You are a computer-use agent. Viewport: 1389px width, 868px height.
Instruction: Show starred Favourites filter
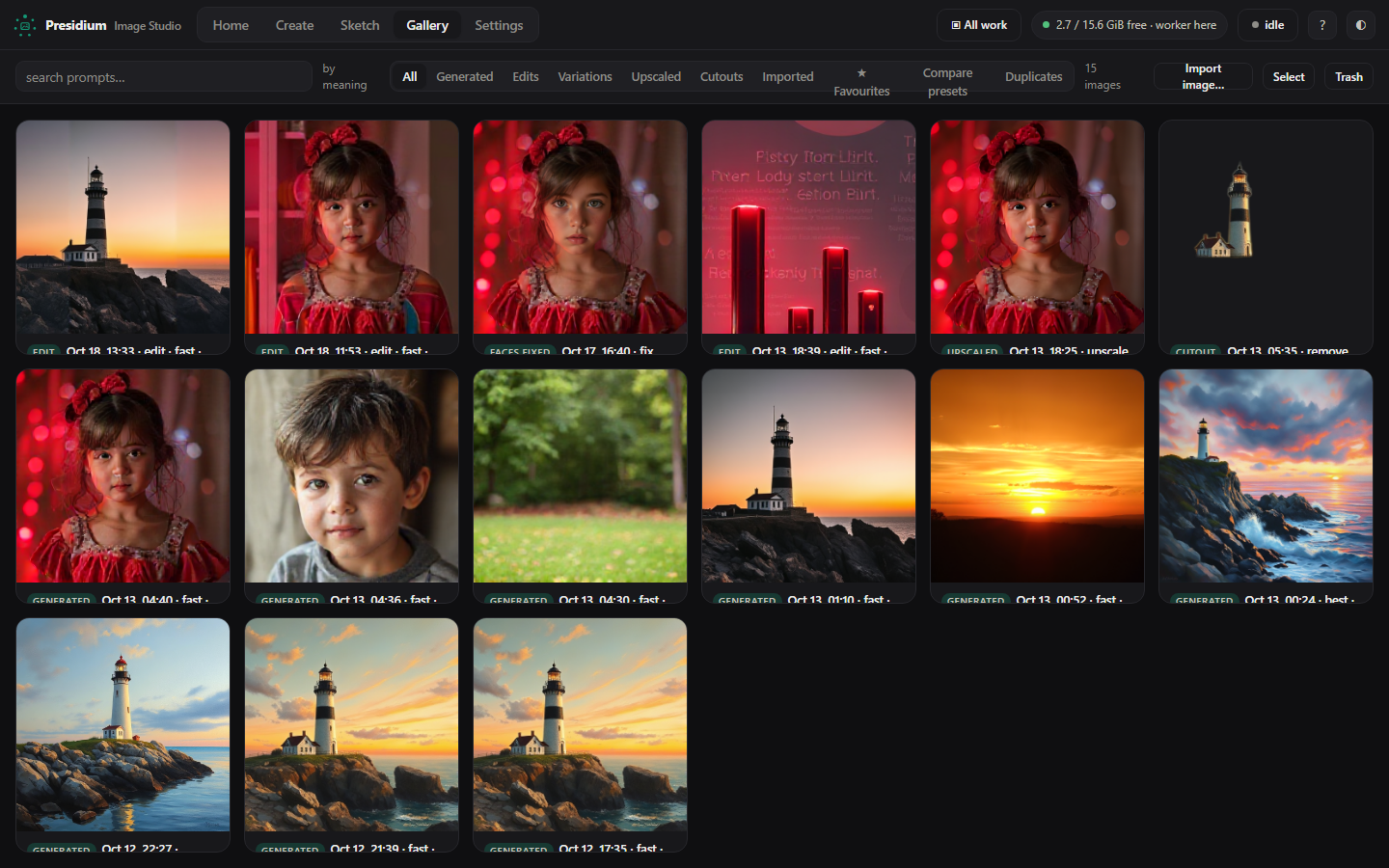pyautogui.click(x=861, y=82)
